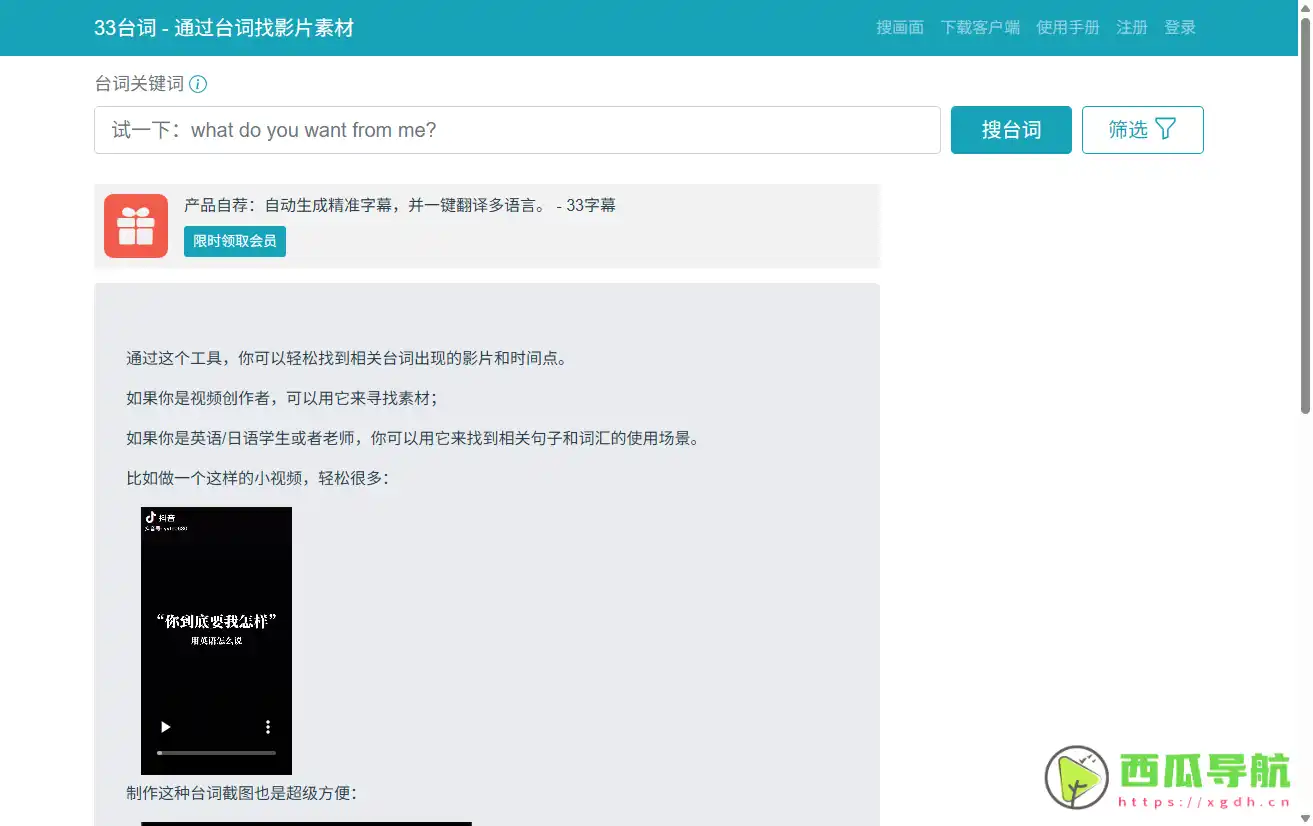Click the red gift promo icon
Screen dimensions: 1313x826
point(135,226)
